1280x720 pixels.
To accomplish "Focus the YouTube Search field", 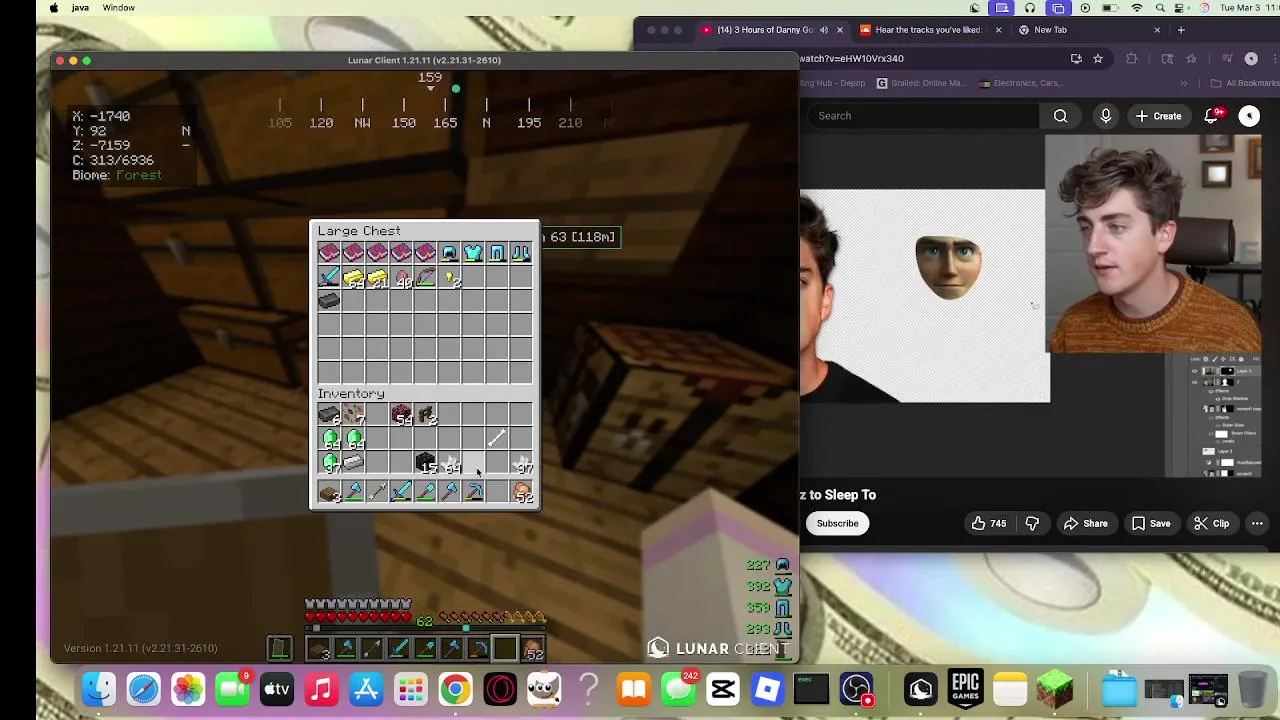I will click(925, 116).
